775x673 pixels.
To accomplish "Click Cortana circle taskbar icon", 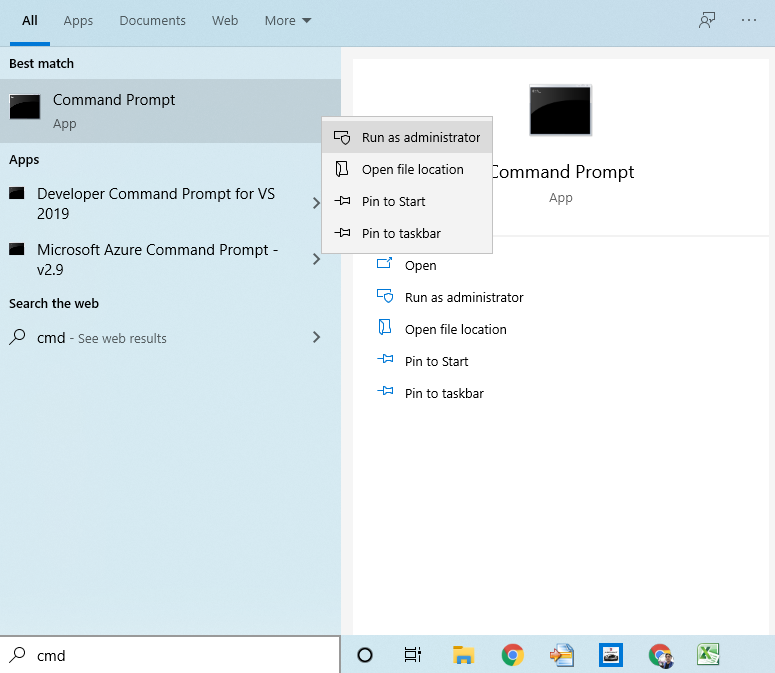I will pos(365,655).
